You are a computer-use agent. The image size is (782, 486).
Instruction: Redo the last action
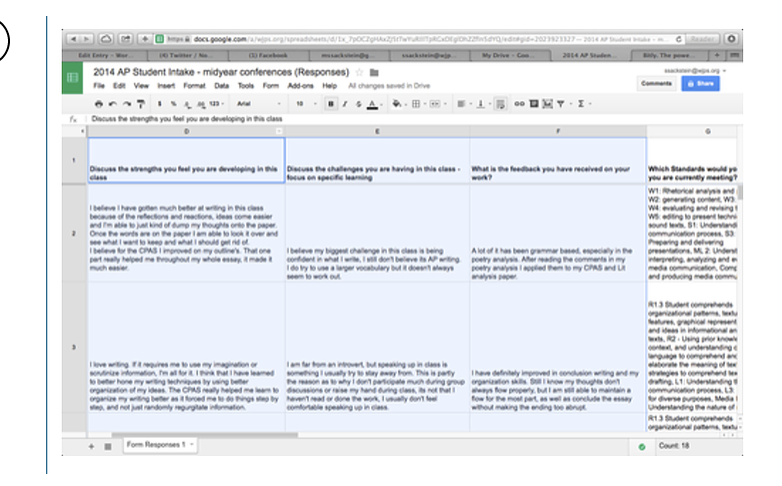tap(127, 104)
